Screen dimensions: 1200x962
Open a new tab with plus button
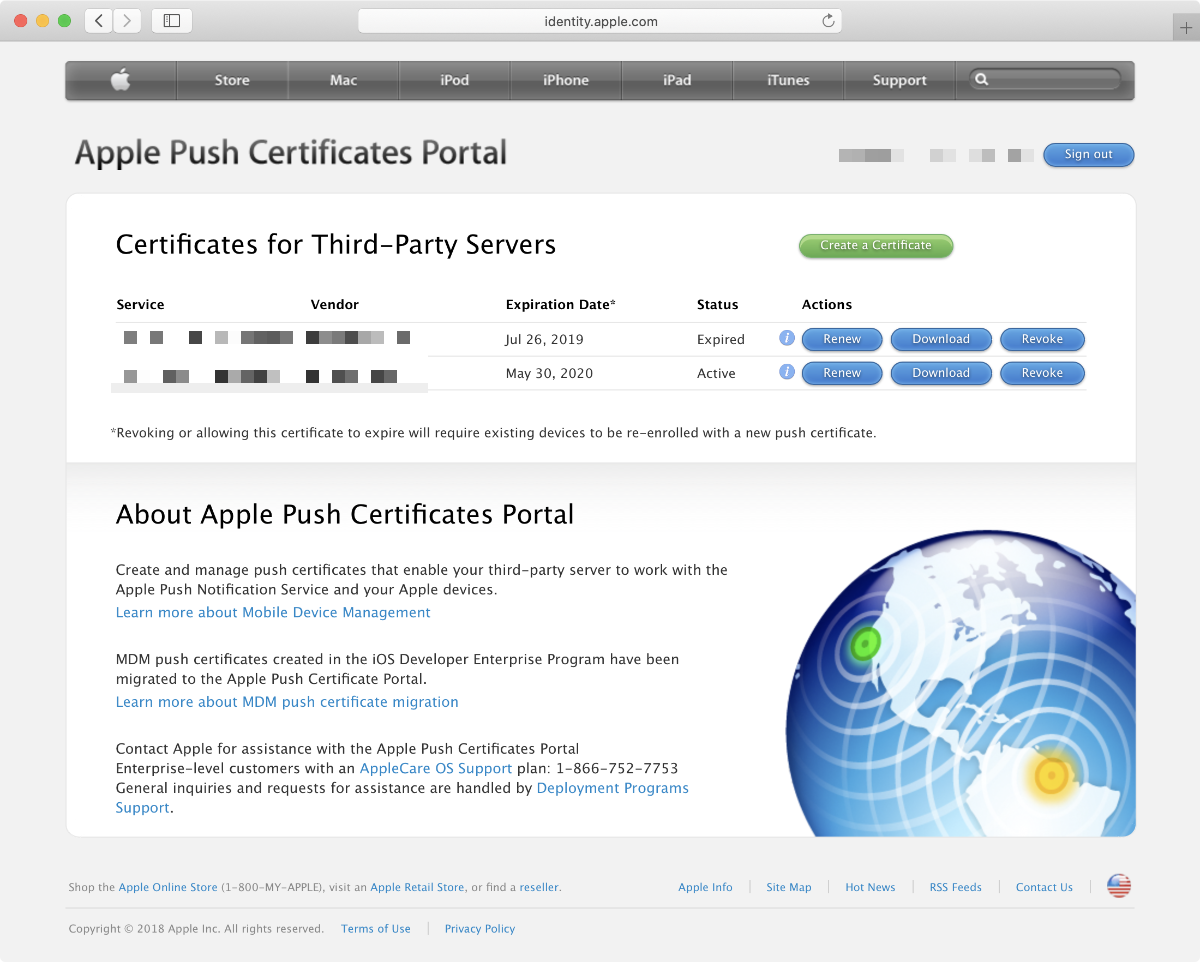pyautogui.click(x=1186, y=28)
